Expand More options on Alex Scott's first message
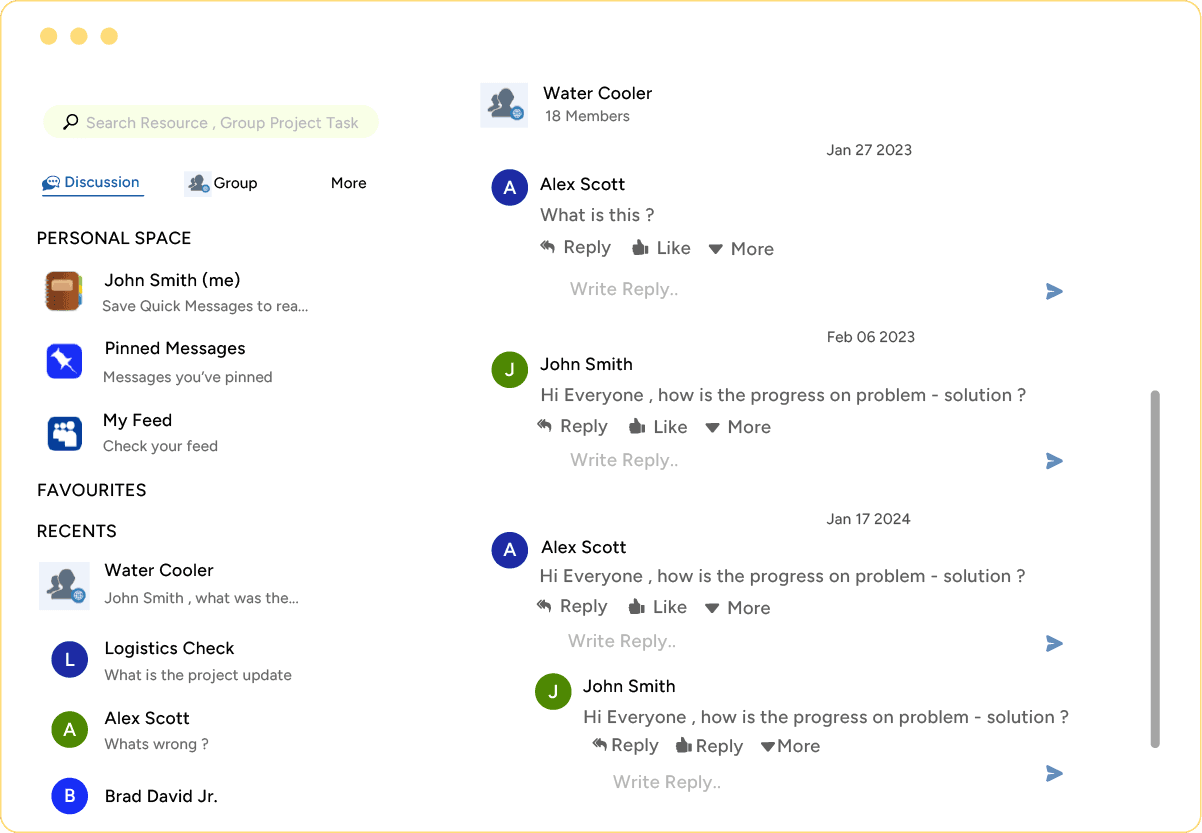The width and height of the screenshot is (1202, 833). point(740,247)
